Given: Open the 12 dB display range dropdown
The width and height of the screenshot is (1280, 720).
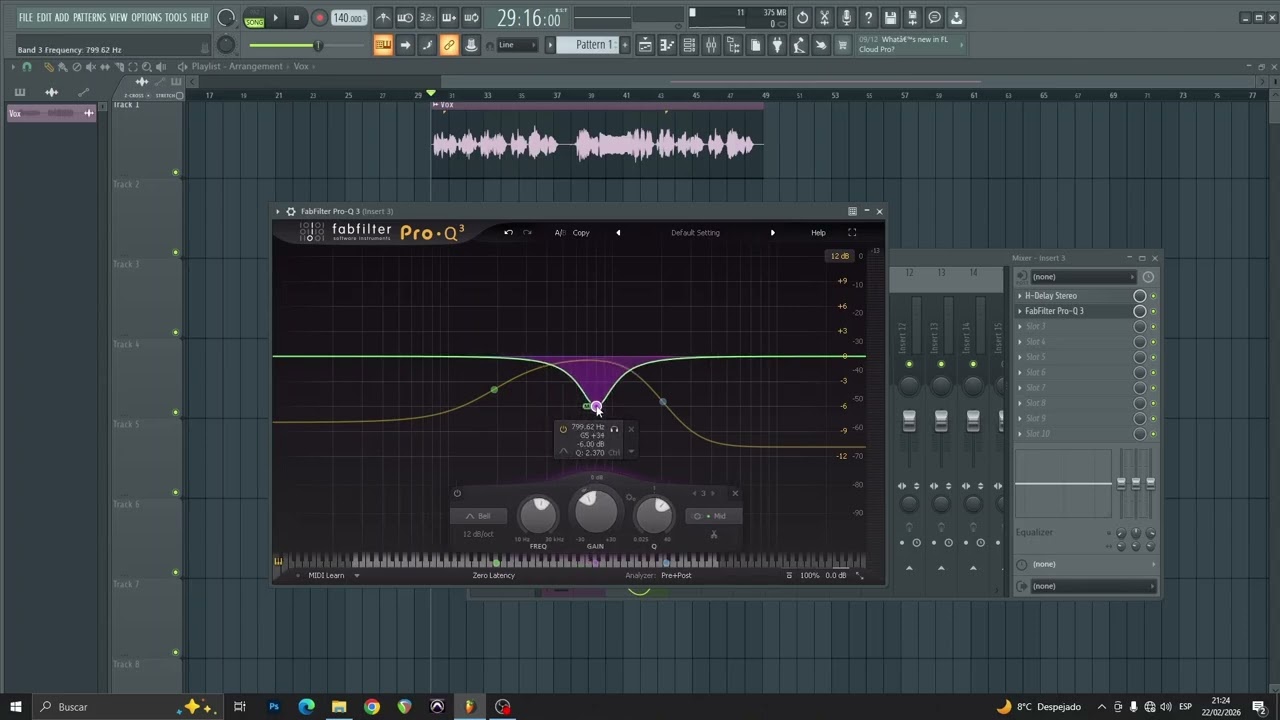Looking at the screenshot, I should pyautogui.click(x=840, y=256).
